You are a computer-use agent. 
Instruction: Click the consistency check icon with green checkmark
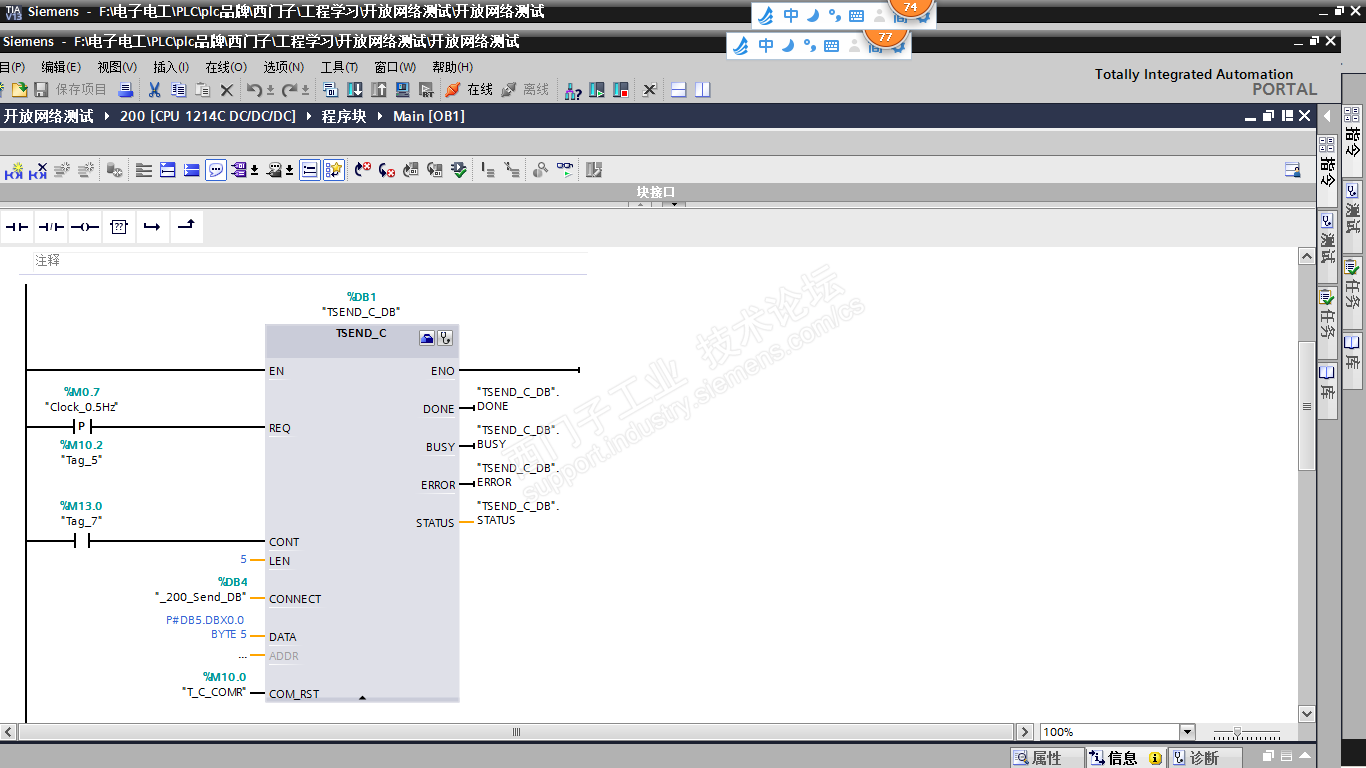point(459,170)
